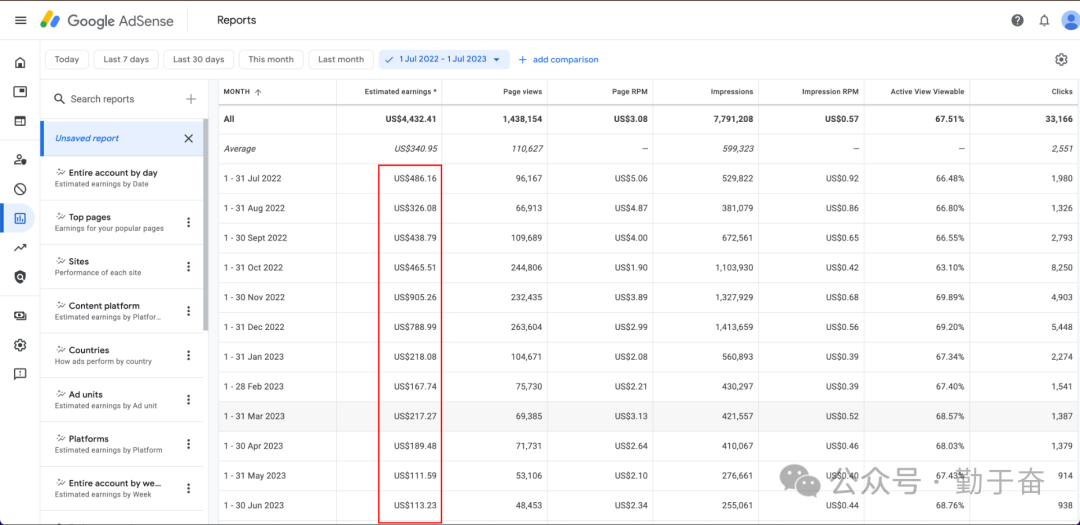Screen dimensions: 1080x525
Task: Open the account avatar menu
Action: (x=1070, y=20)
